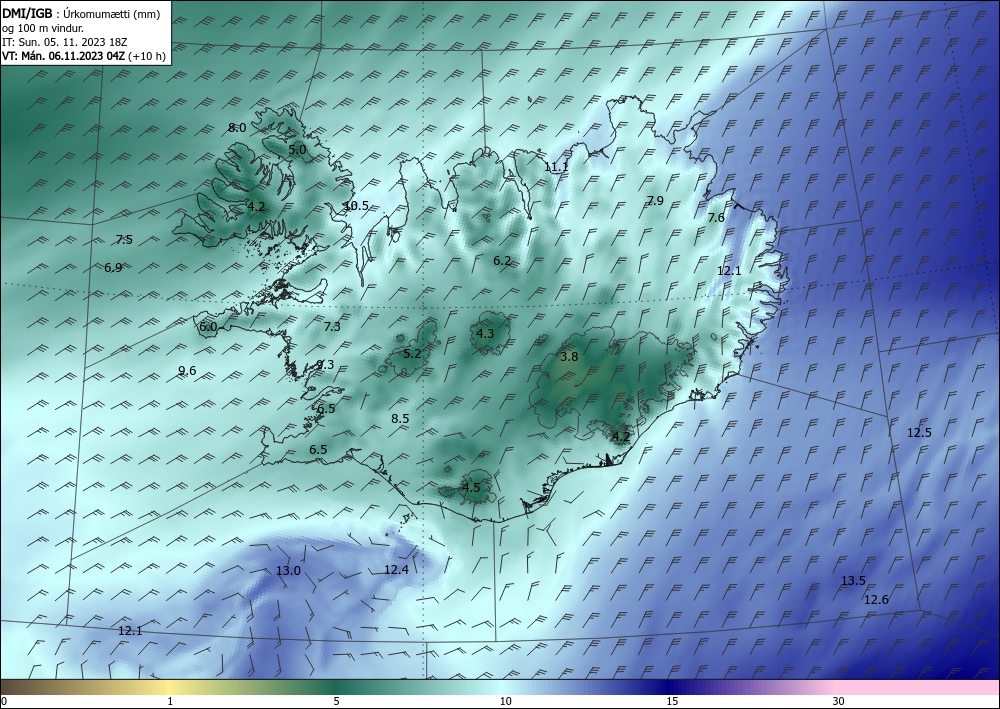Select the 9.6 value over the sea

(188, 370)
